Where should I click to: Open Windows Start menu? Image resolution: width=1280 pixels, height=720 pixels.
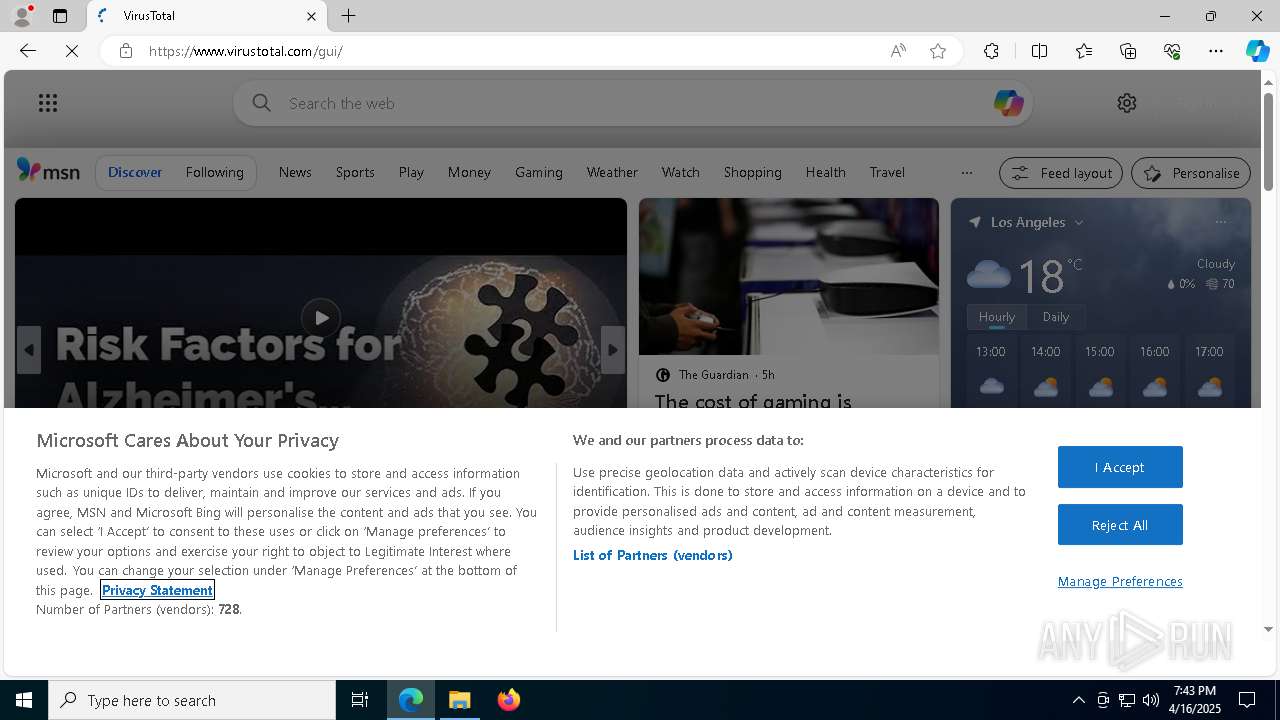point(24,700)
